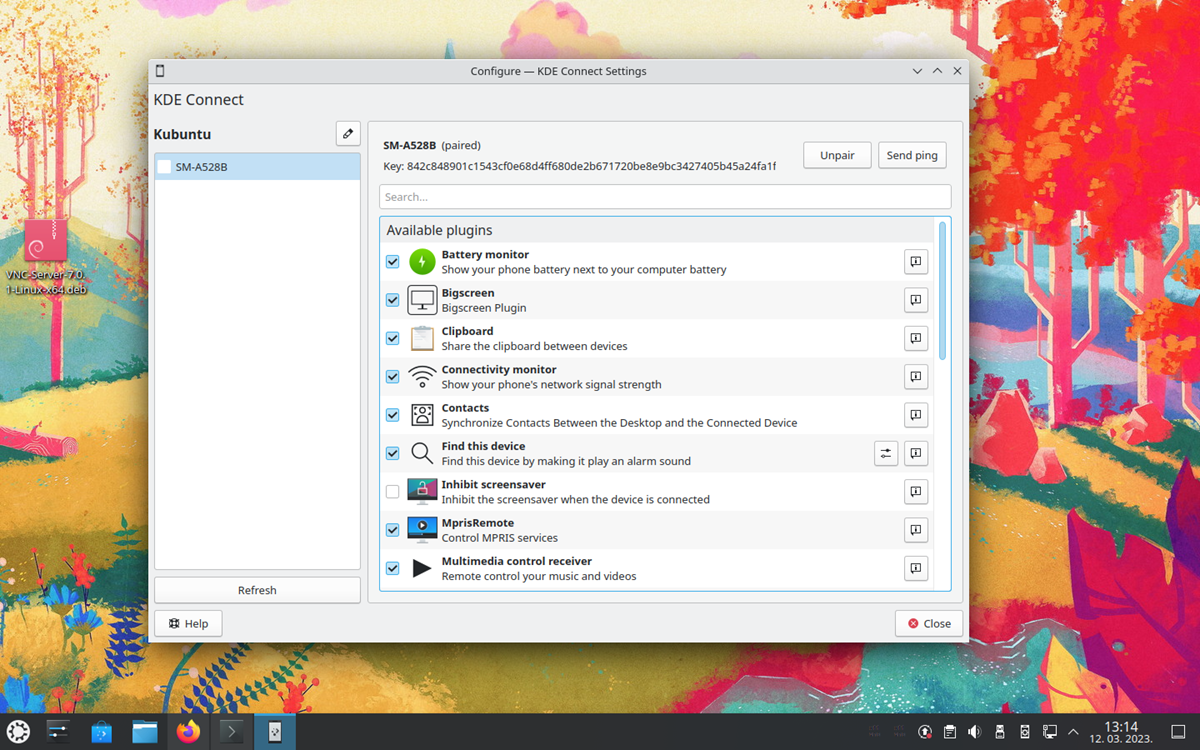Click the Available plugins heading
This screenshot has width=1200, height=750.
(x=439, y=230)
